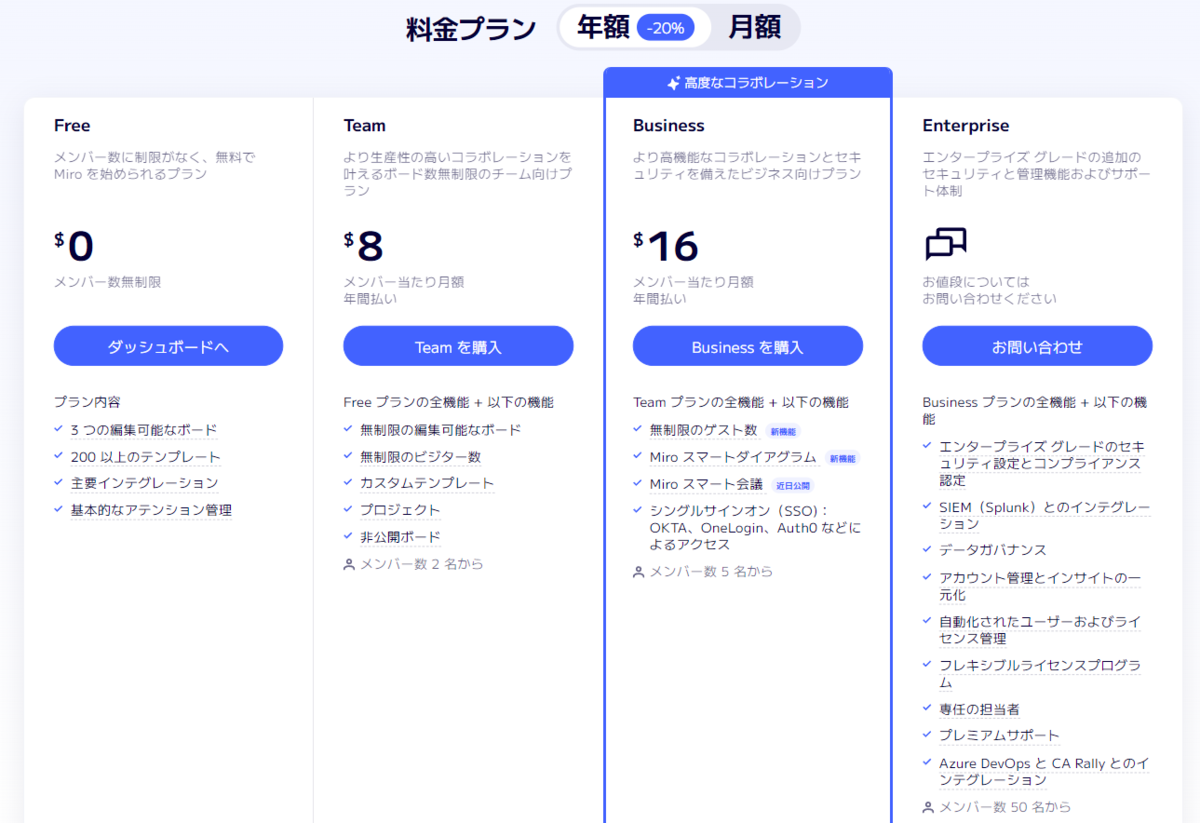This screenshot has height=823, width=1200.
Task: Click the カスタムテンプレート feature
Action: [427, 483]
